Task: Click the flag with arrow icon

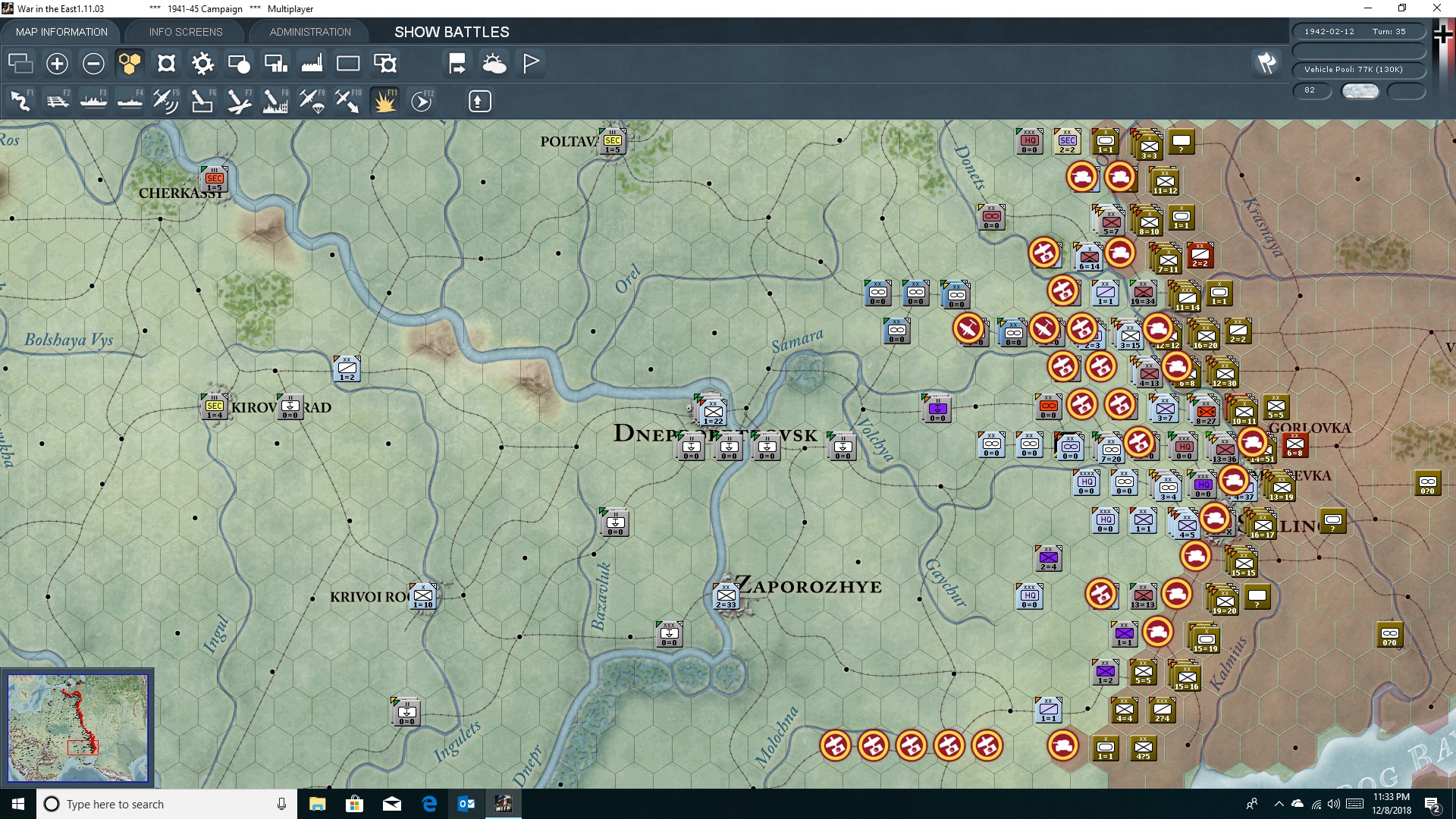Action: (457, 64)
